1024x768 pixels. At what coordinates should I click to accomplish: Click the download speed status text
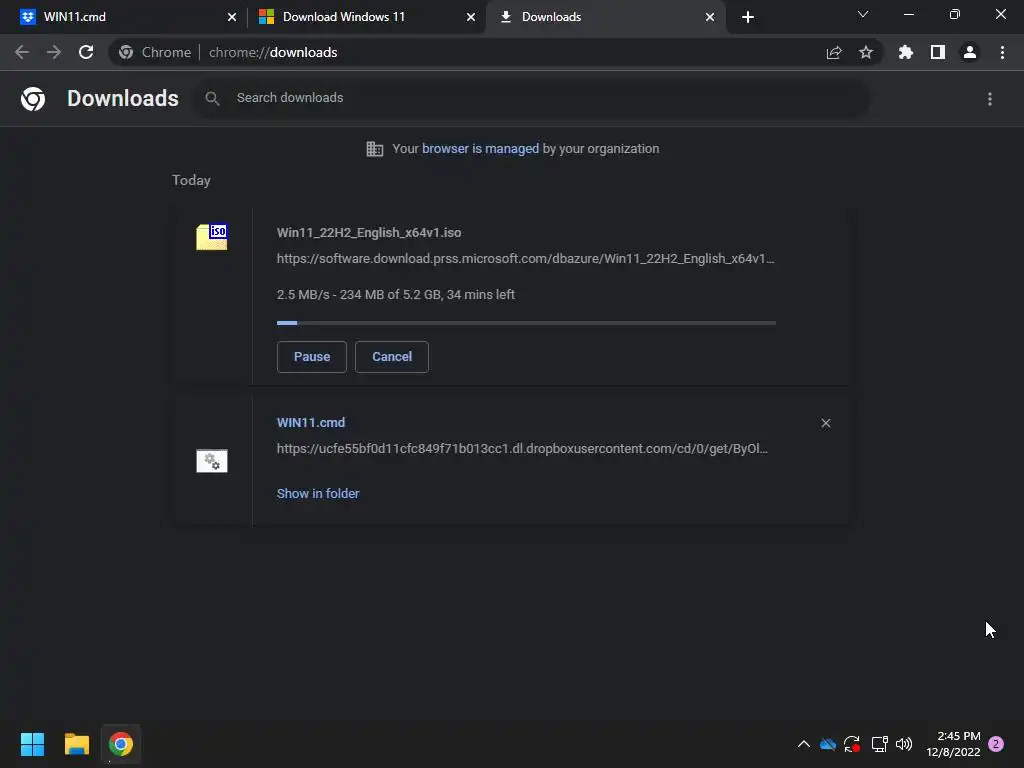coord(396,295)
